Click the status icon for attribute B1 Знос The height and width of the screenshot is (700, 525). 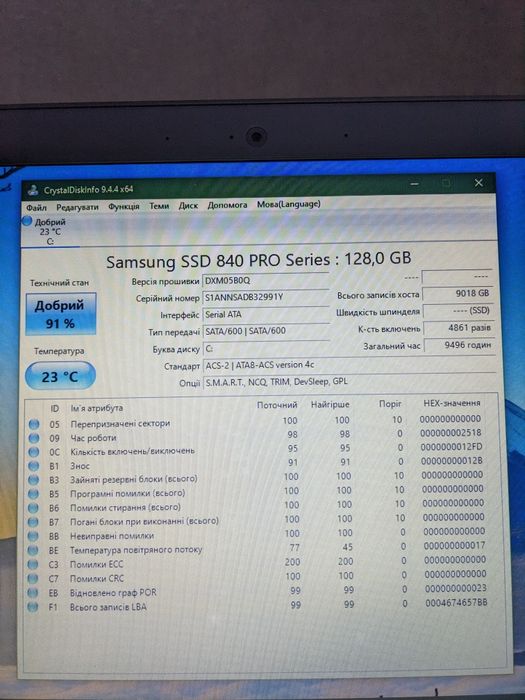tap(33, 466)
